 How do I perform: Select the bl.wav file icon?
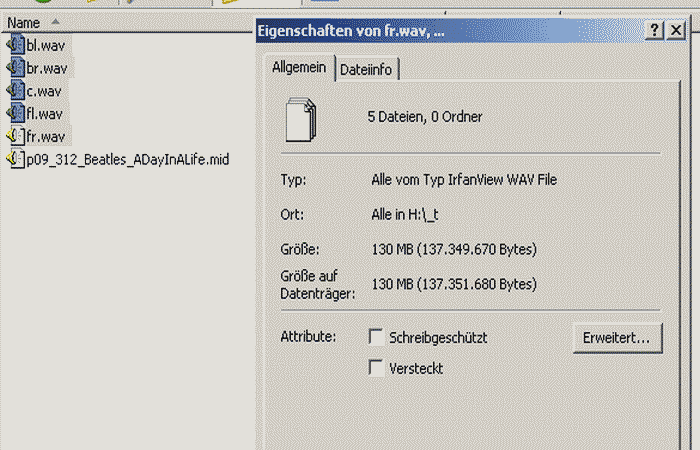point(15,45)
